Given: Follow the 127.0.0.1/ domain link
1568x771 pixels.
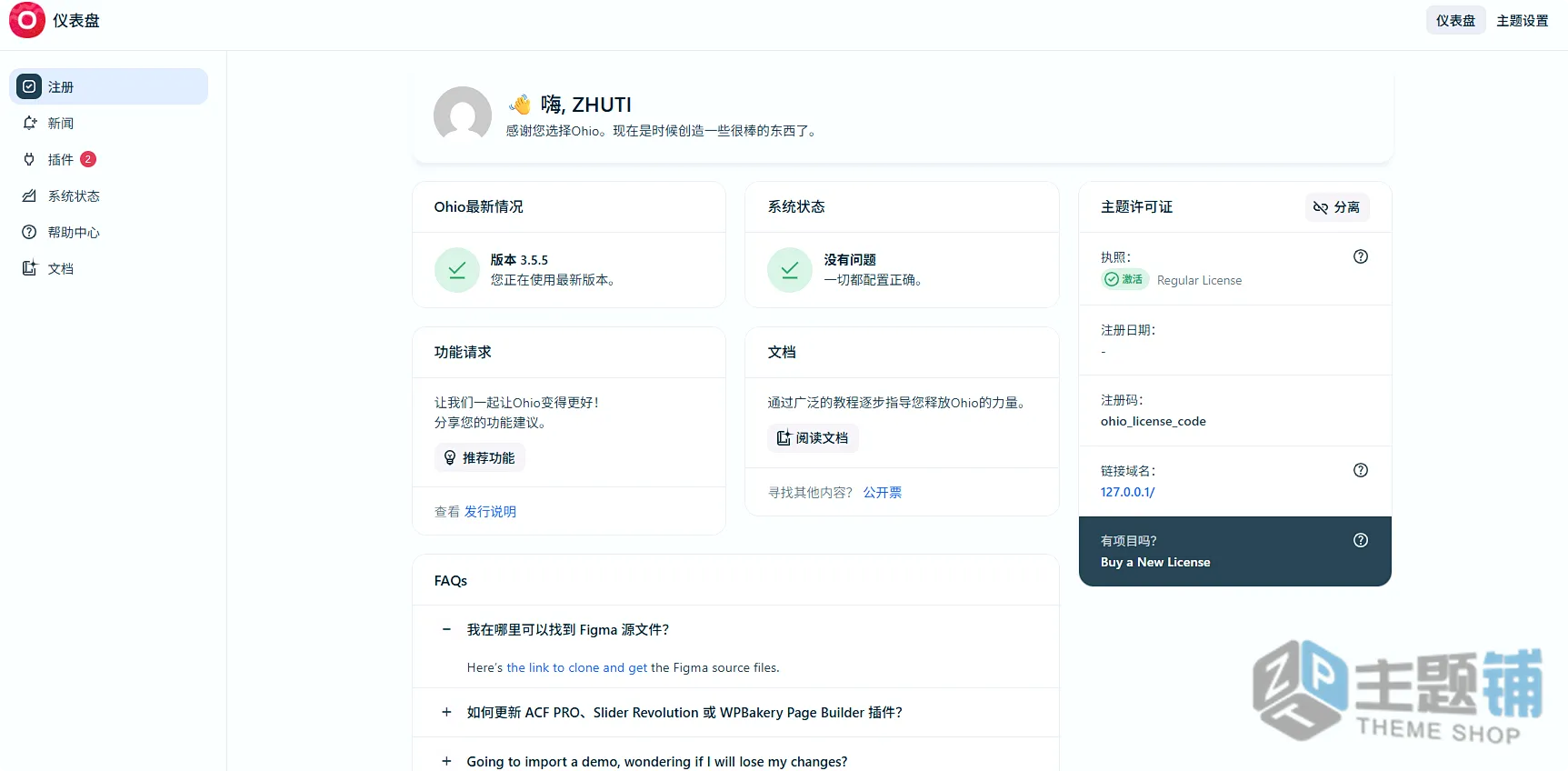Looking at the screenshot, I should [1127, 492].
